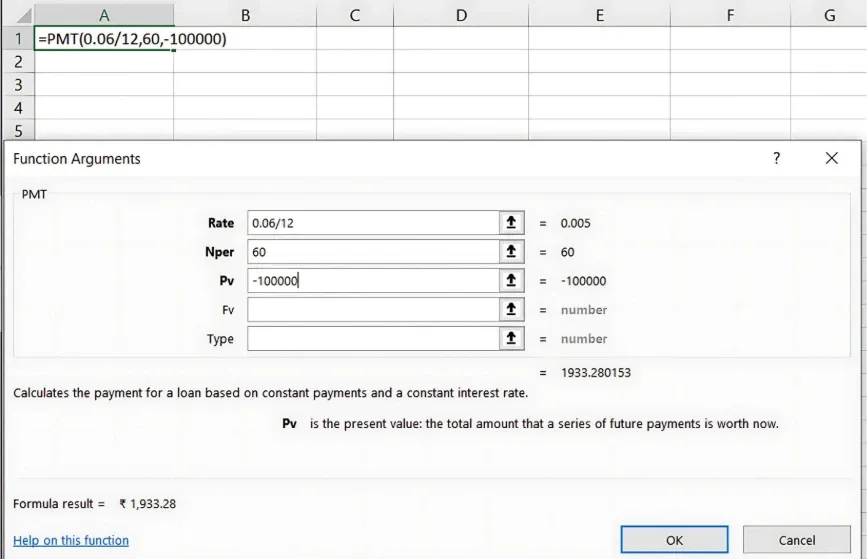This screenshot has height=559, width=867.
Task: Select column B header
Action: pos(245,15)
